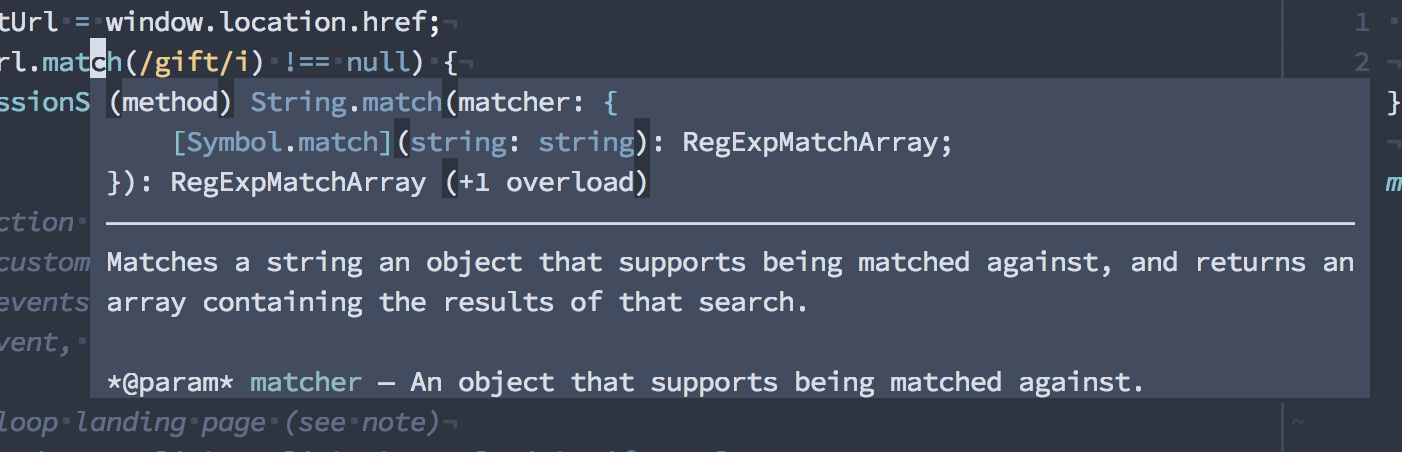The height and width of the screenshot is (452, 1402).
Task: Place cursor on the highlighted match call
Action: point(83,63)
